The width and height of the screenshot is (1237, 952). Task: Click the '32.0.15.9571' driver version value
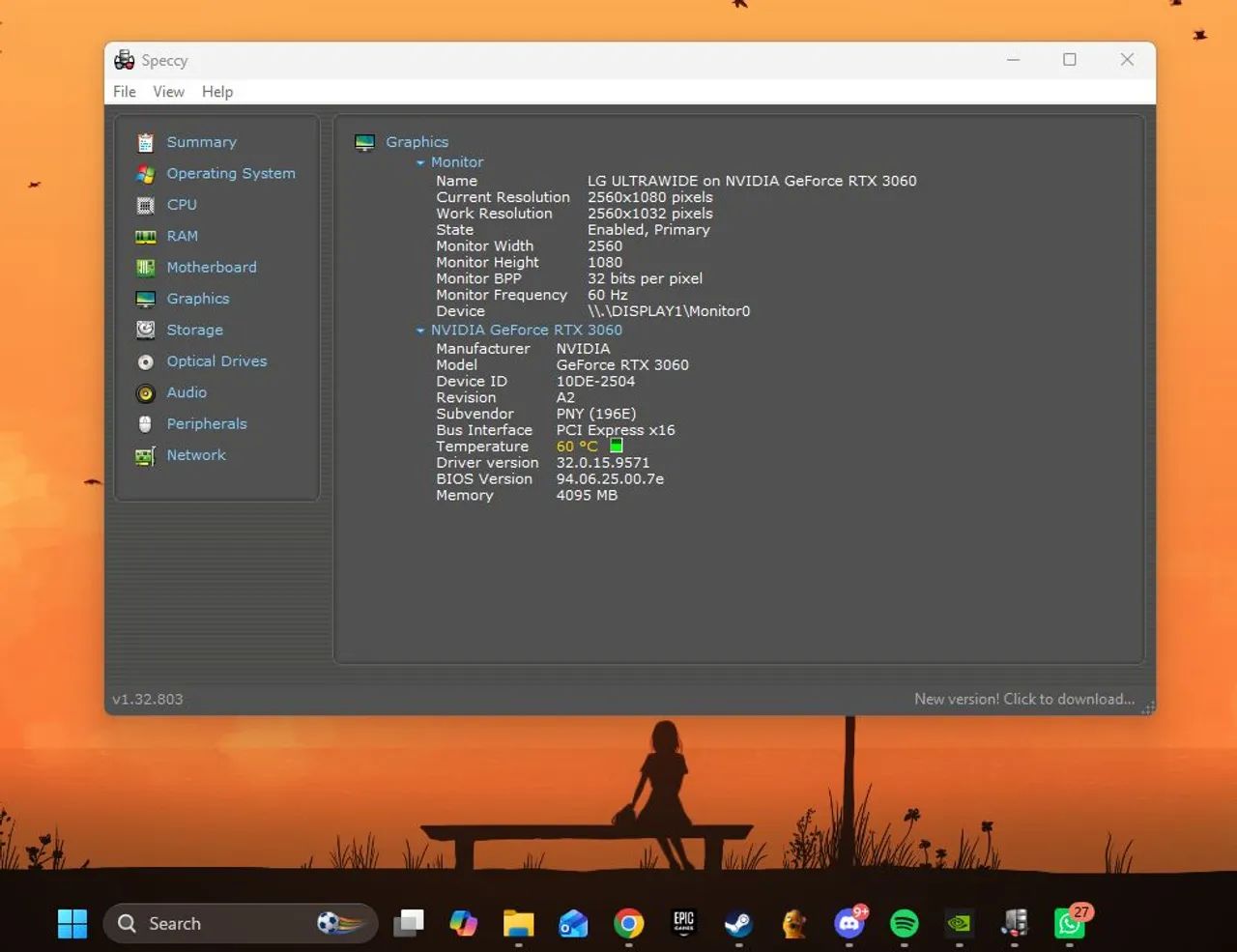tap(603, 463)
